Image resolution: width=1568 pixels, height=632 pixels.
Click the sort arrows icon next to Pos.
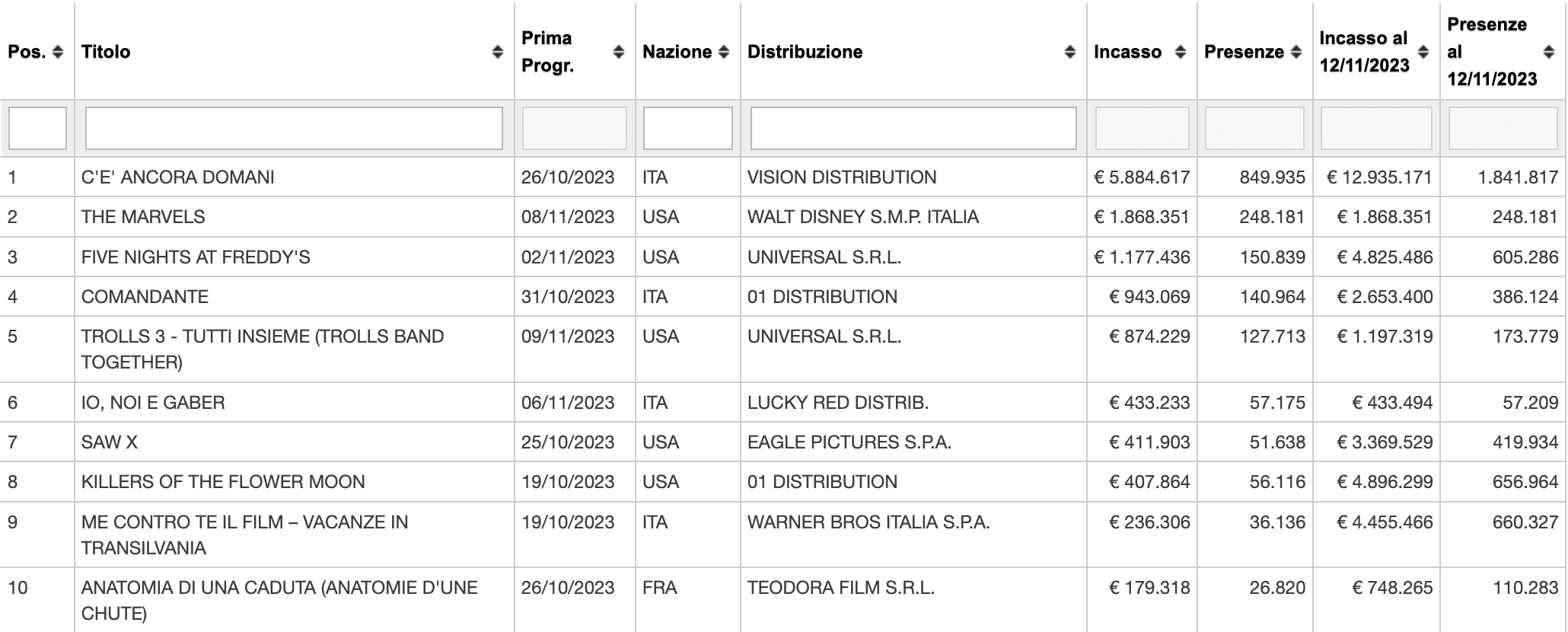(58, 52)
